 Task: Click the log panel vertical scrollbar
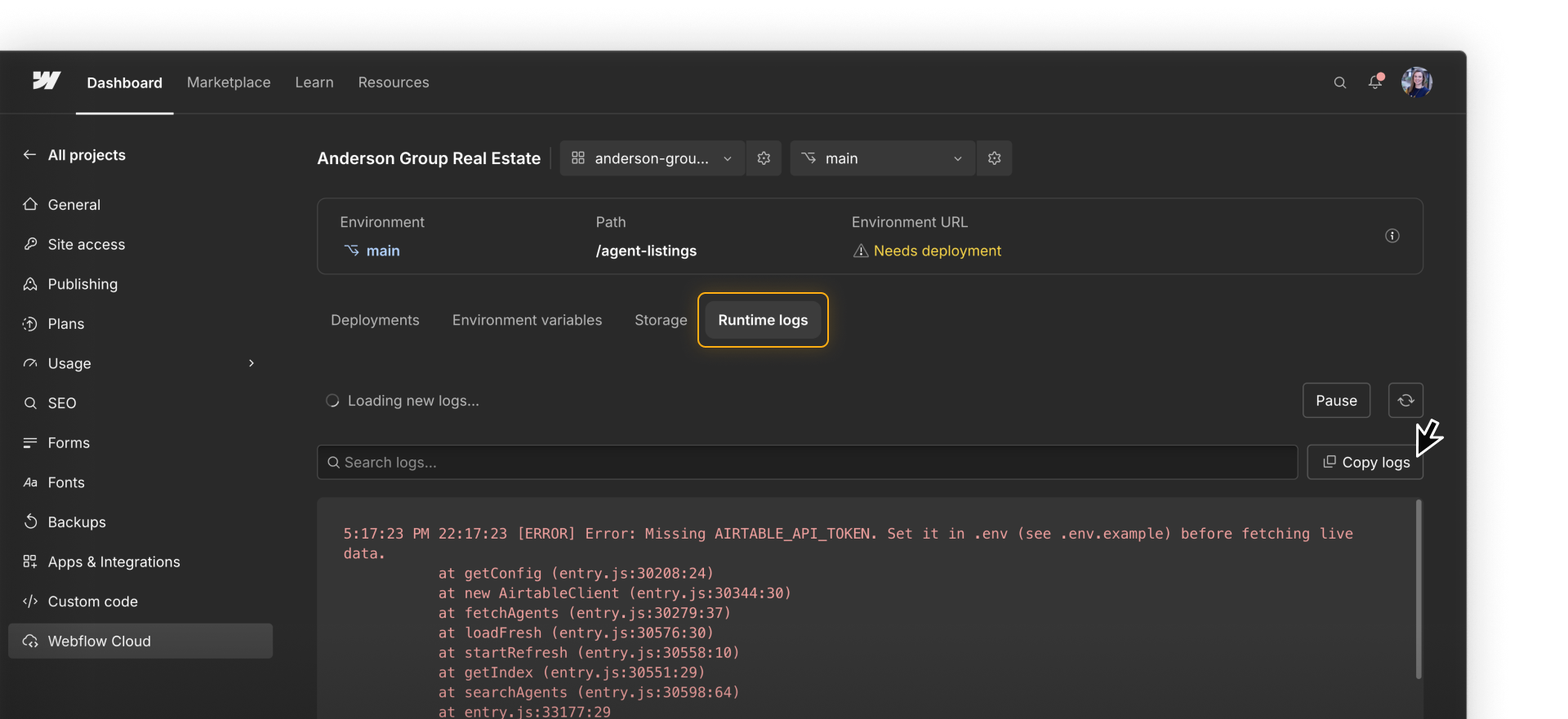click(1419, 589)
